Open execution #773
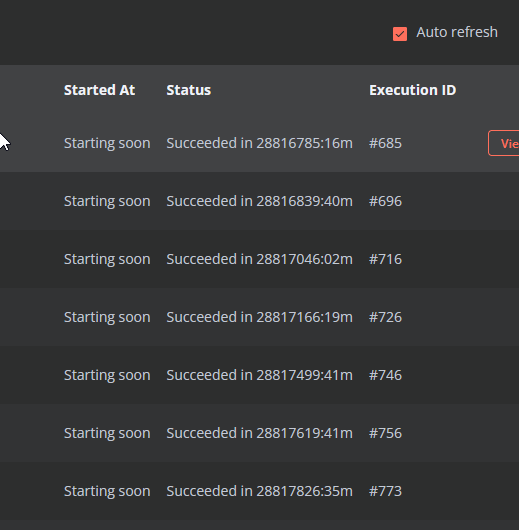 385,491
